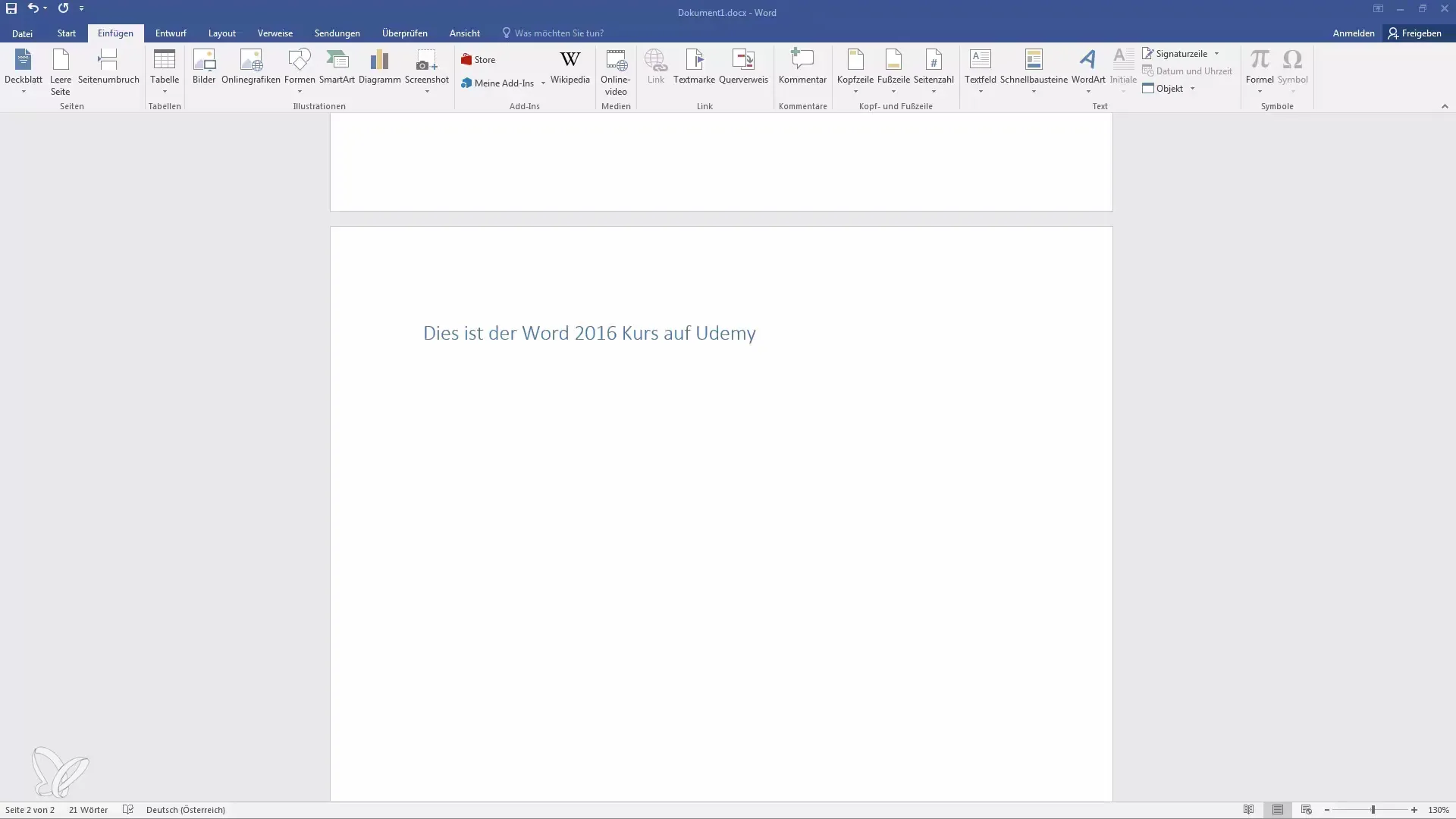The height and width of the screenshot is (819, 1456).
Task: Click the 'Was möchten Sie tun?' search box
Action: (554, 33)
